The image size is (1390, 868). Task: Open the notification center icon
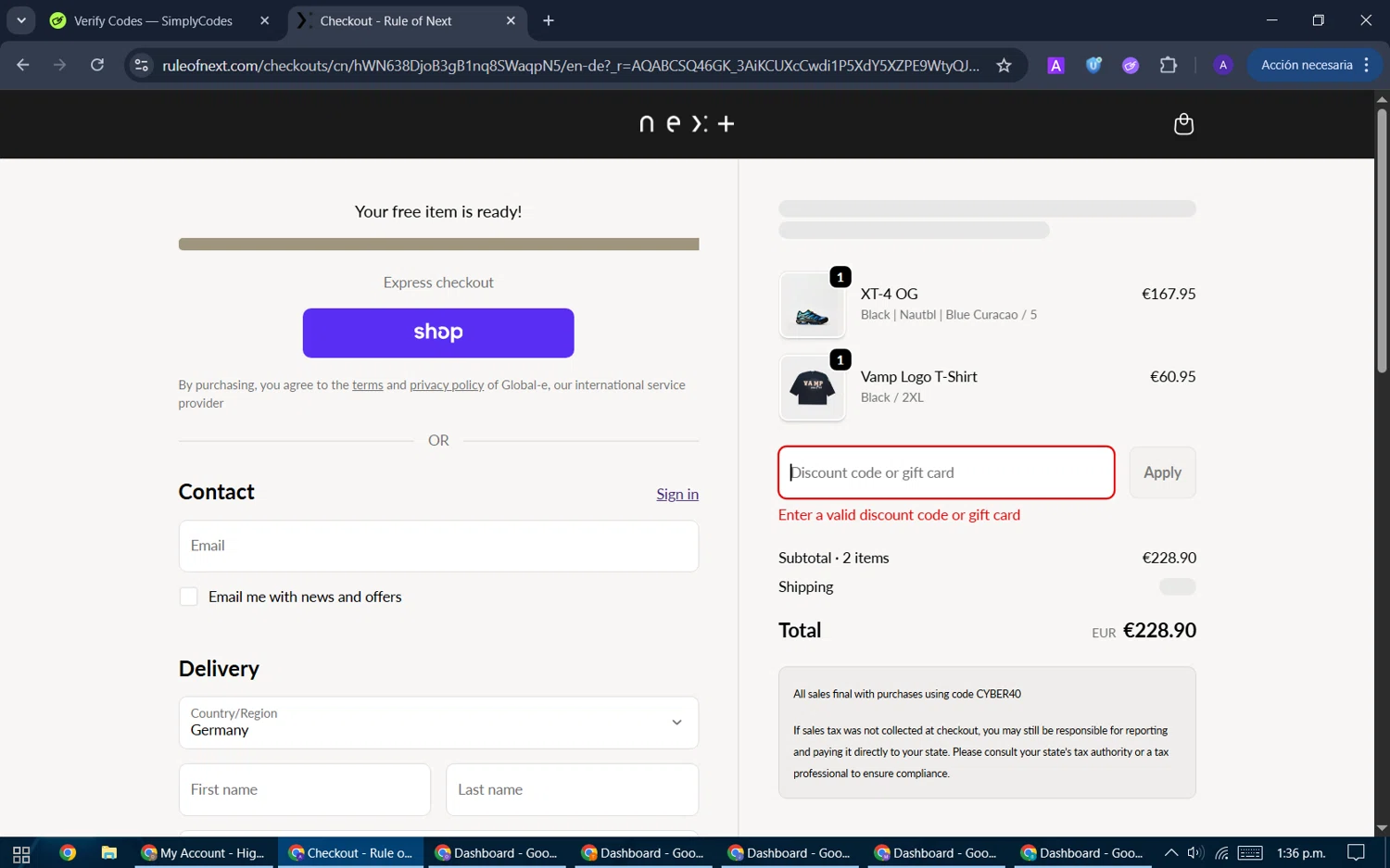(x=1357, y=853)
